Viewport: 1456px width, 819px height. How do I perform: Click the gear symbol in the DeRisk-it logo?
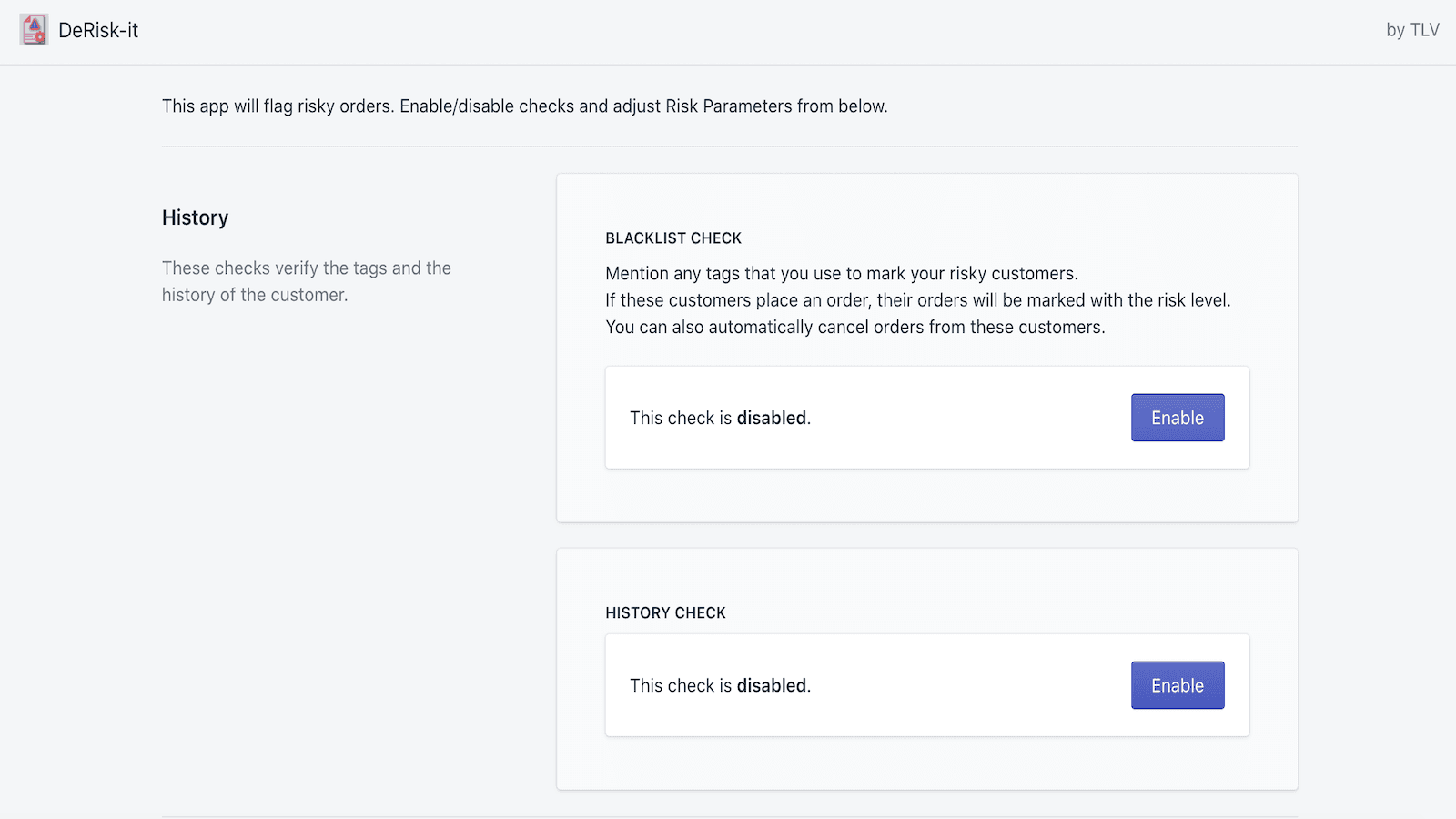coord(40,36)
